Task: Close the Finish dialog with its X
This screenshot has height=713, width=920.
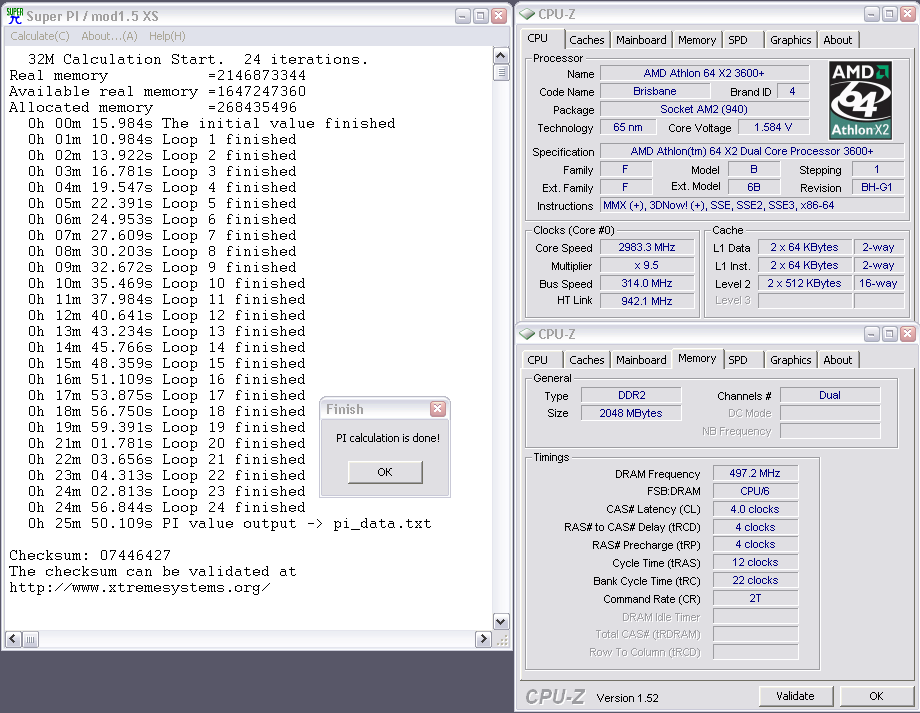Action: (438, 409)
